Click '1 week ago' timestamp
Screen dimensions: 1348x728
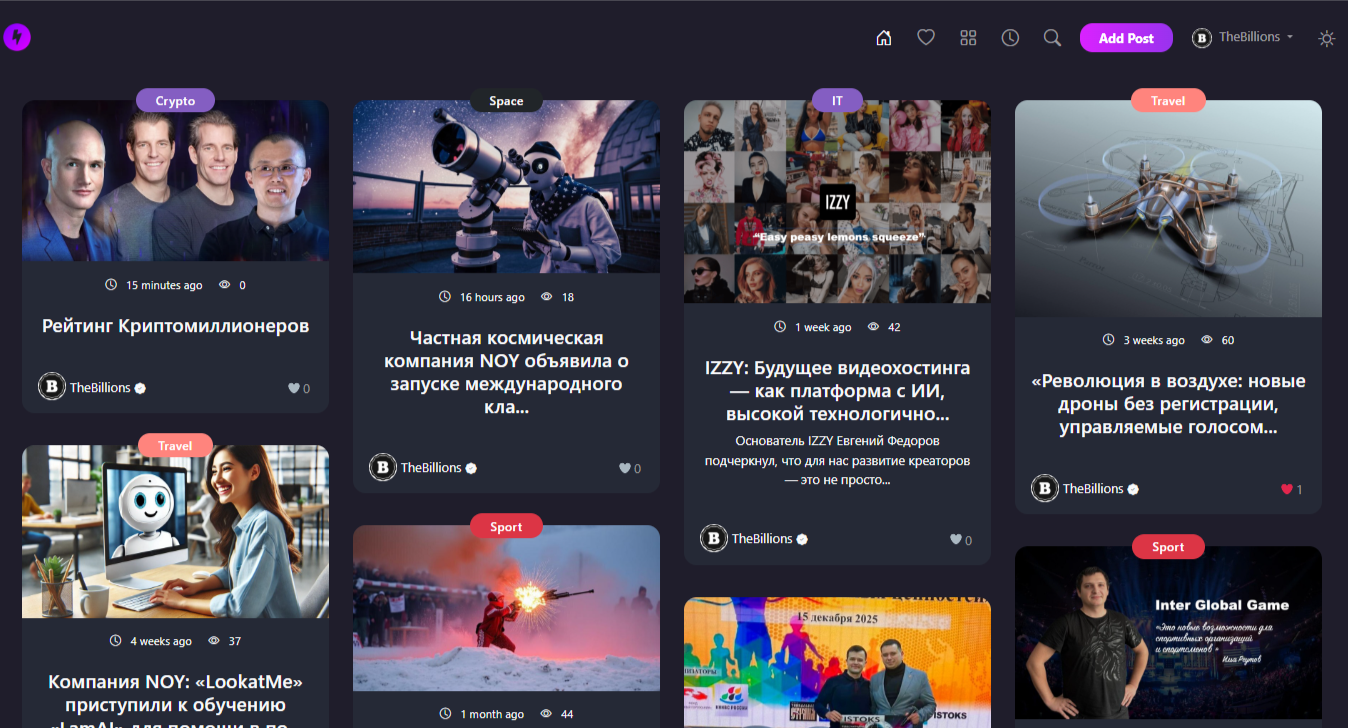(823, 327)
